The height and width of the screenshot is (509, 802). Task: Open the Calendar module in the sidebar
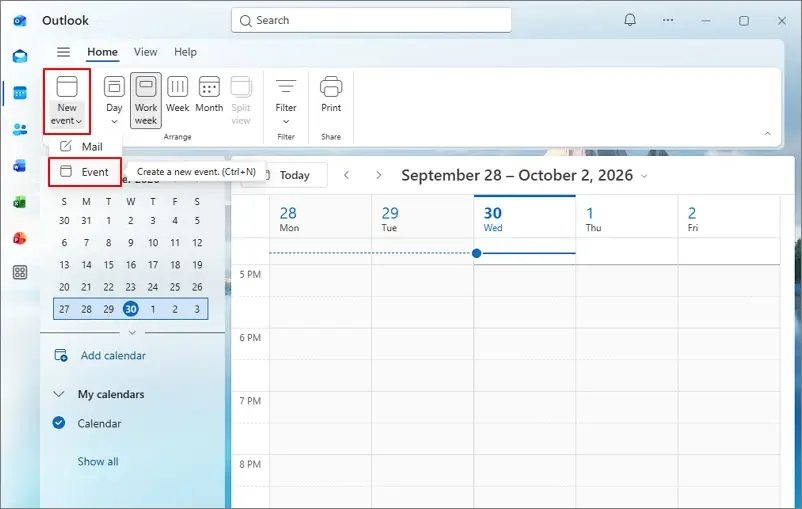pos(20,93)
